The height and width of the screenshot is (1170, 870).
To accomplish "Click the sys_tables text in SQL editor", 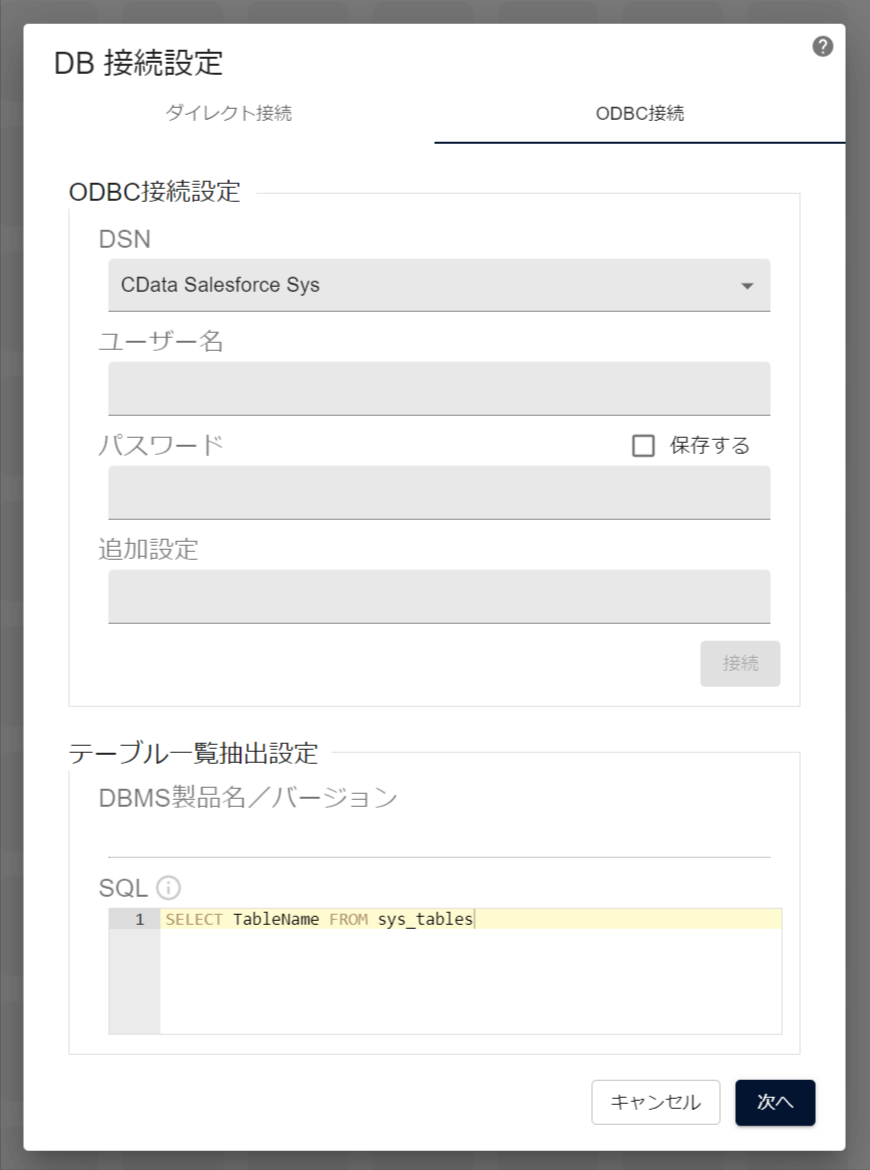I will click(x=424, y=920).
